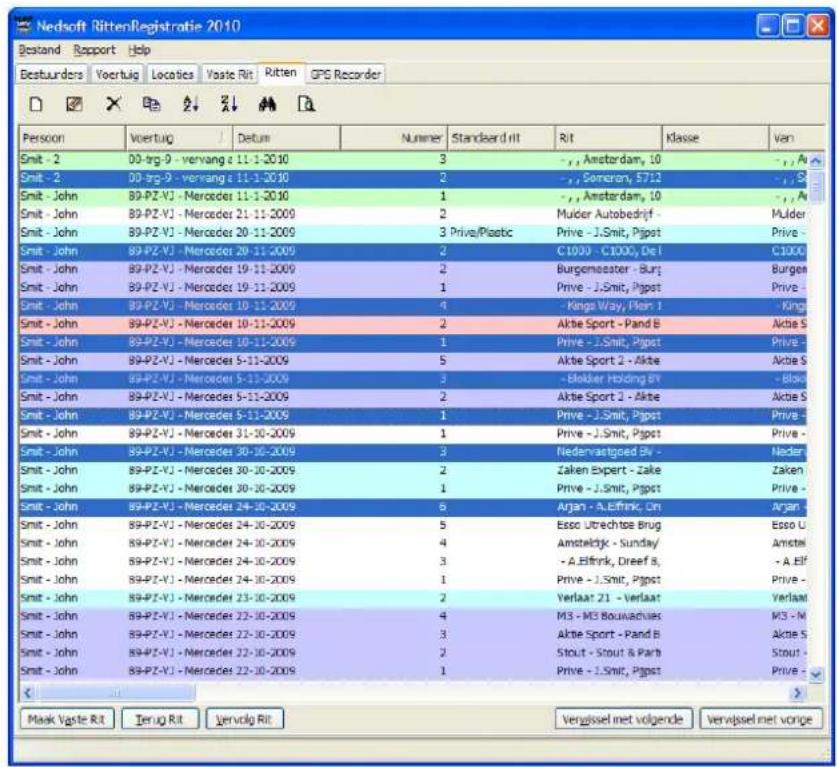Sort descending with the Z-A icon

pyautogui.click(x=229, y=104)
